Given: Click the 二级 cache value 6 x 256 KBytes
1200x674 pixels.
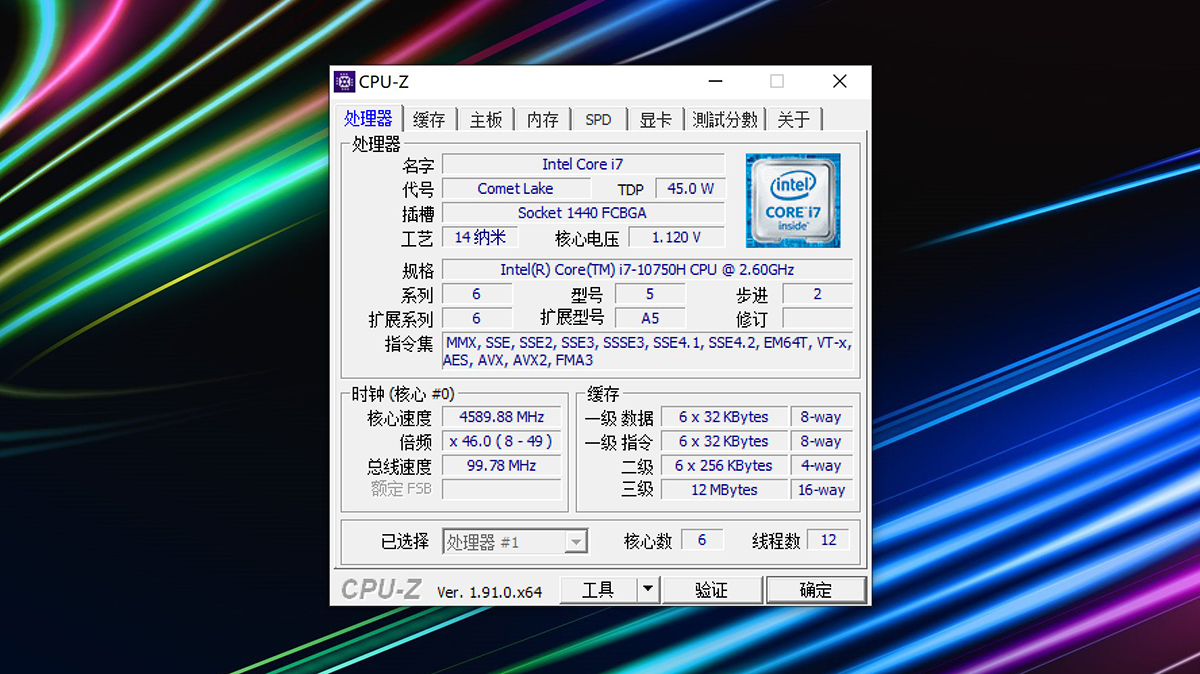Looking at the screenshot, I should click(724, 465).
